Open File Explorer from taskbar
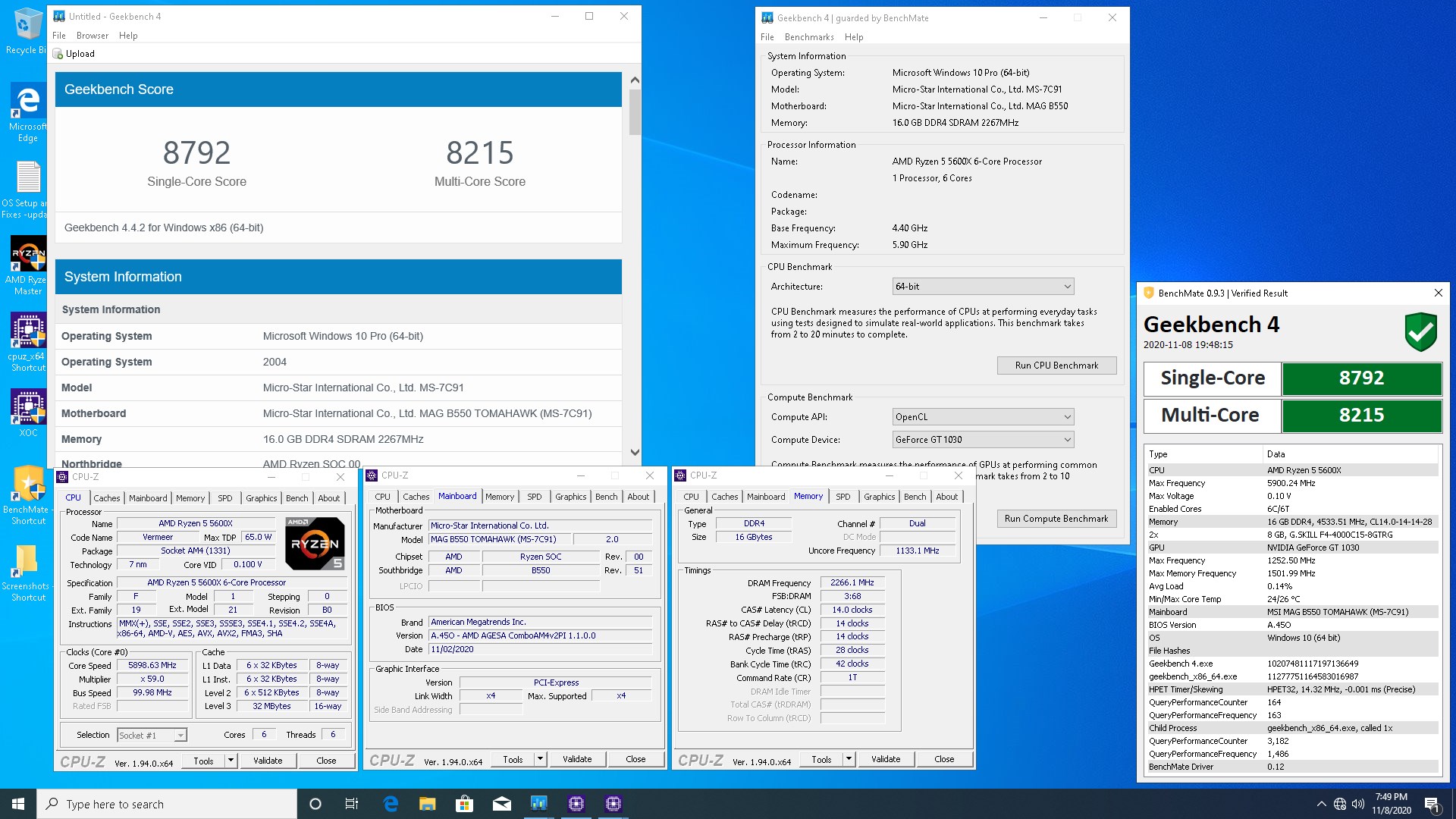Screen dimensions: 1456x819 428,804
